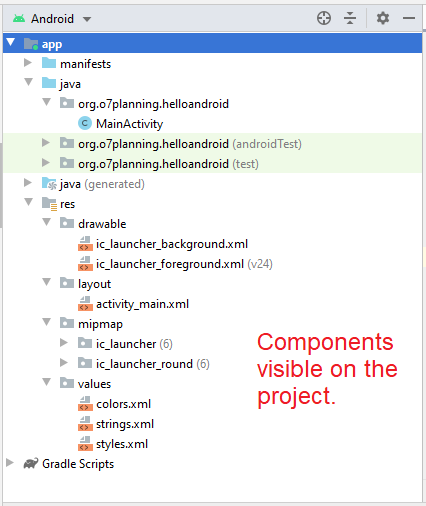Expand the Gradle Scripts node

10,463
